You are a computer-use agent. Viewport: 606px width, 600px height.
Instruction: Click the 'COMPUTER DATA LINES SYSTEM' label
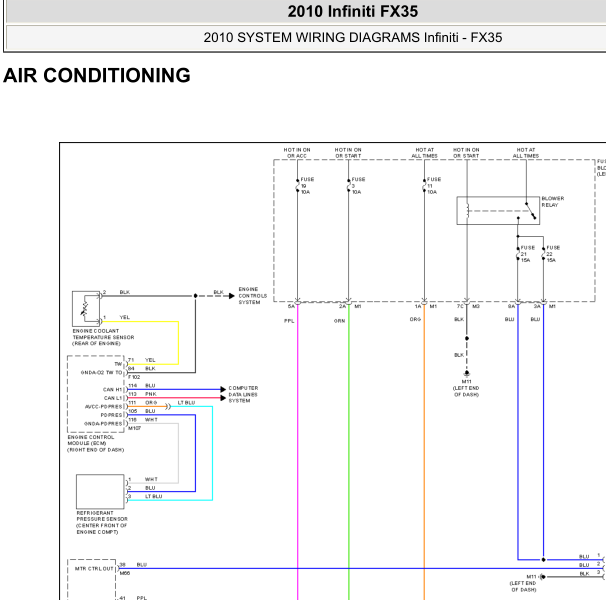point(243,394)
